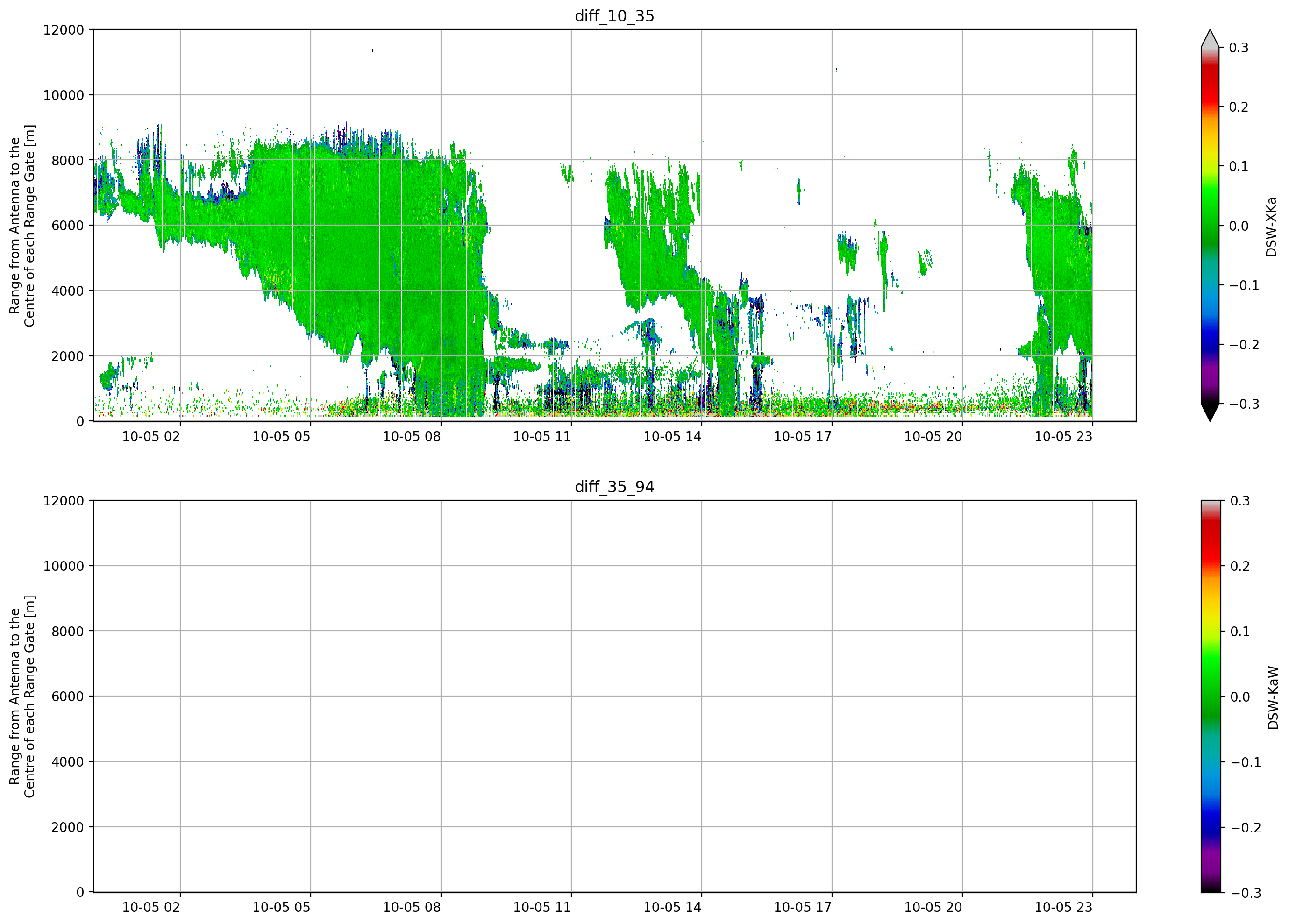This screenshot has height=924, width=1289.
Task: Click the '10-05 08' x-tick under diff_35_94
Action: 412,908
